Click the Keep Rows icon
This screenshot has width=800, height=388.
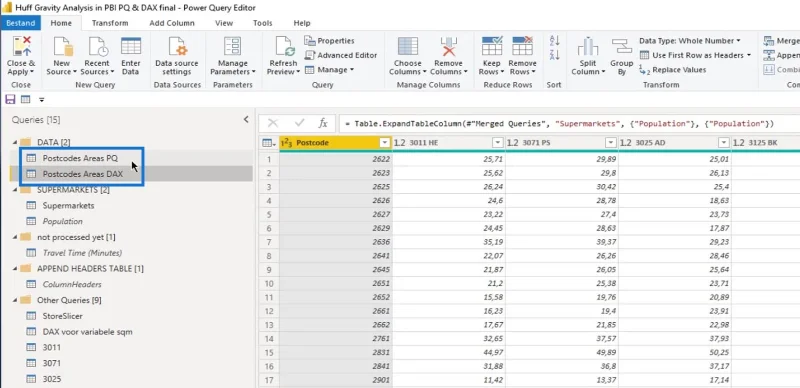pos(492,46)
